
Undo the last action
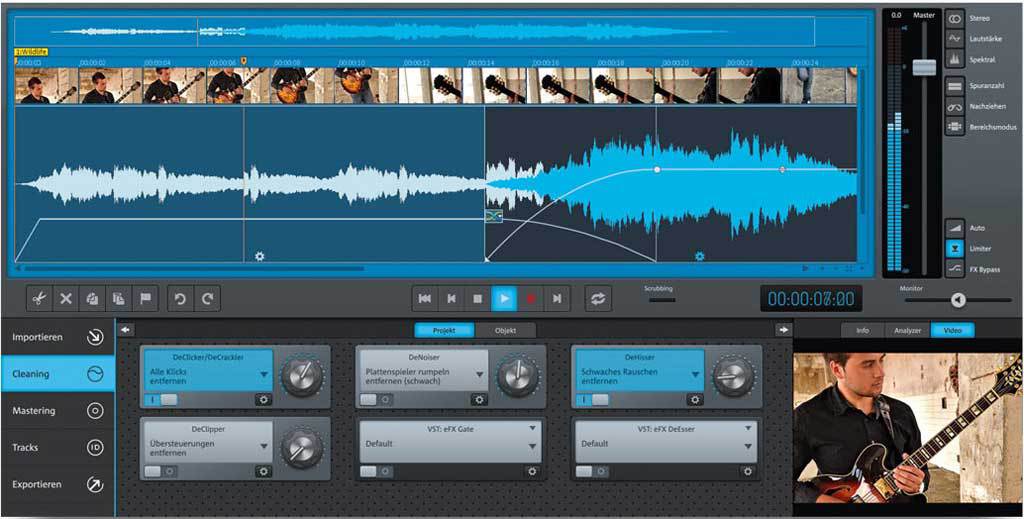point(180,298)
